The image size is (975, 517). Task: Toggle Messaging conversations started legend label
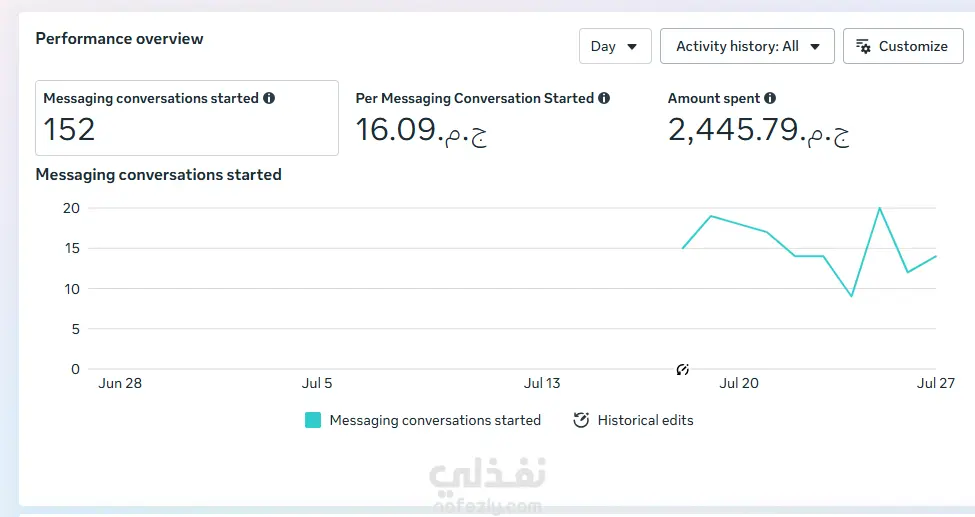click(x=435, y=420)
